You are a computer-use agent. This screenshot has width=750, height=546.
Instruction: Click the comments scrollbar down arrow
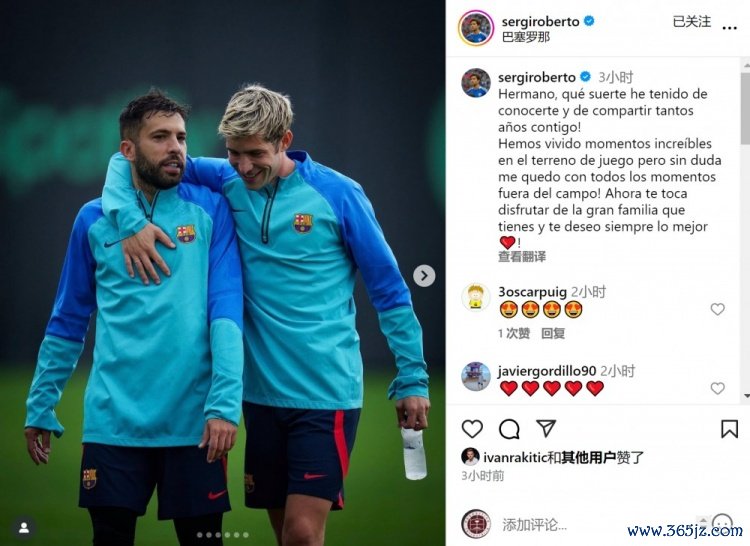[746, 396]
